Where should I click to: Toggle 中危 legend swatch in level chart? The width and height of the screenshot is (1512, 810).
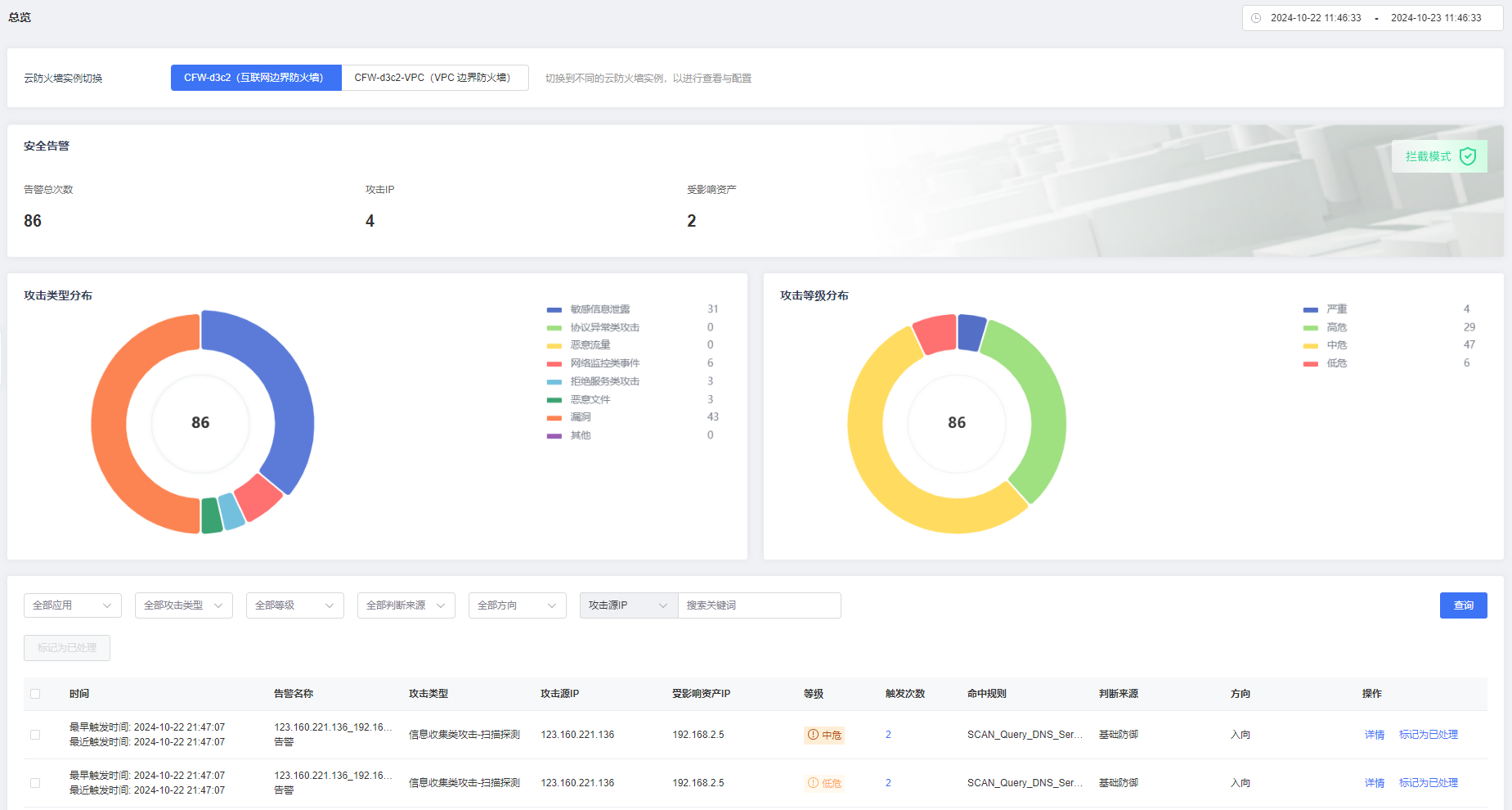click(1311, 346)
